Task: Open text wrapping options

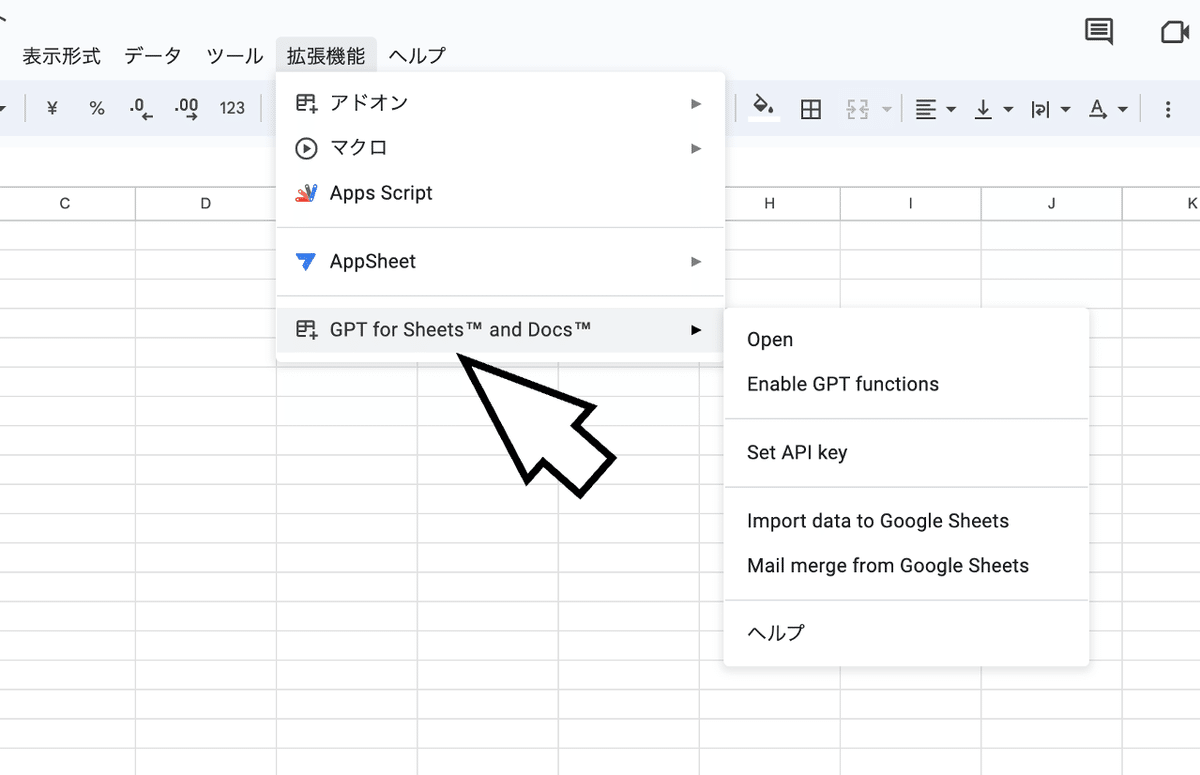Action: [1051, 109]
